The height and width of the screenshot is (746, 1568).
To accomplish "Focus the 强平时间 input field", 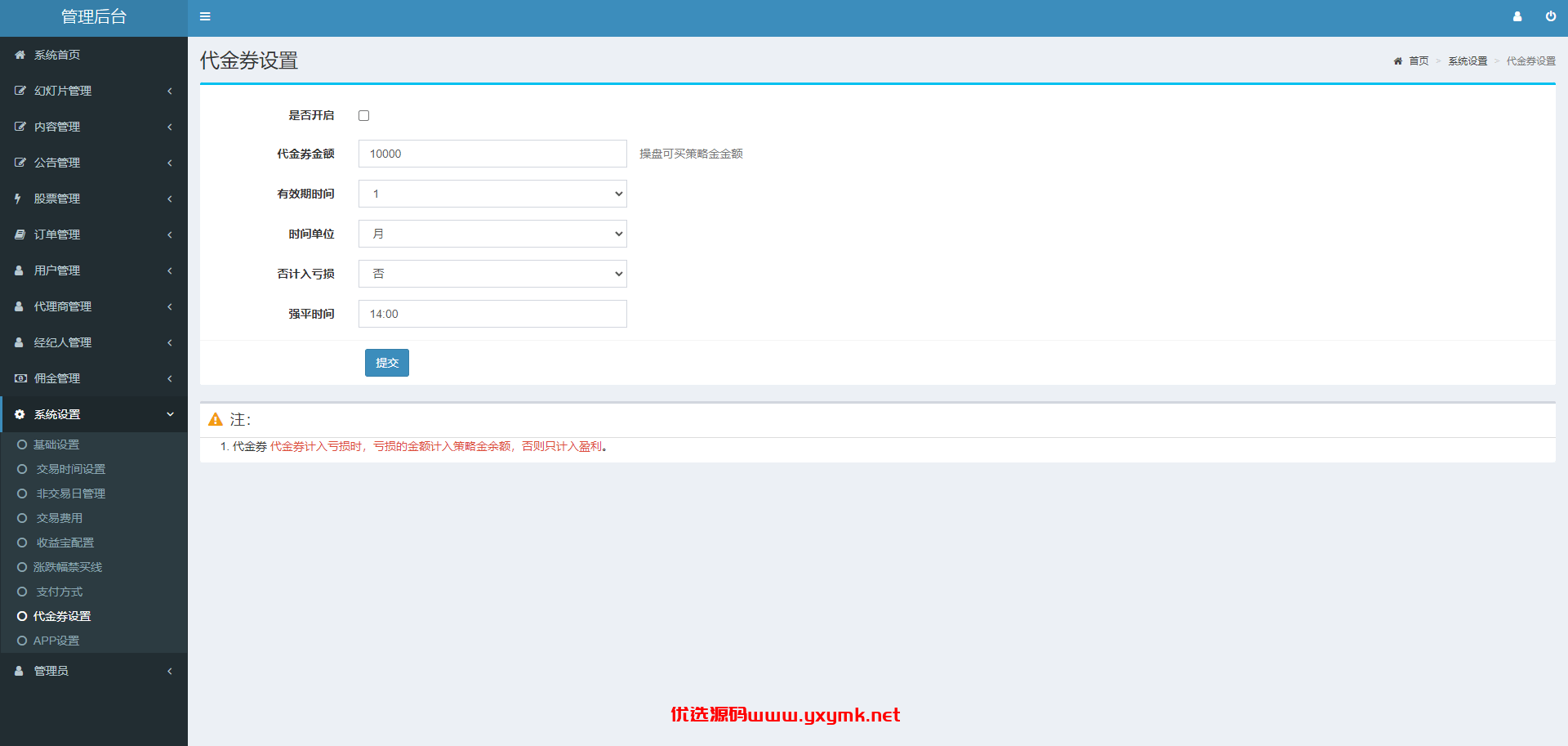I will [492, 314].
